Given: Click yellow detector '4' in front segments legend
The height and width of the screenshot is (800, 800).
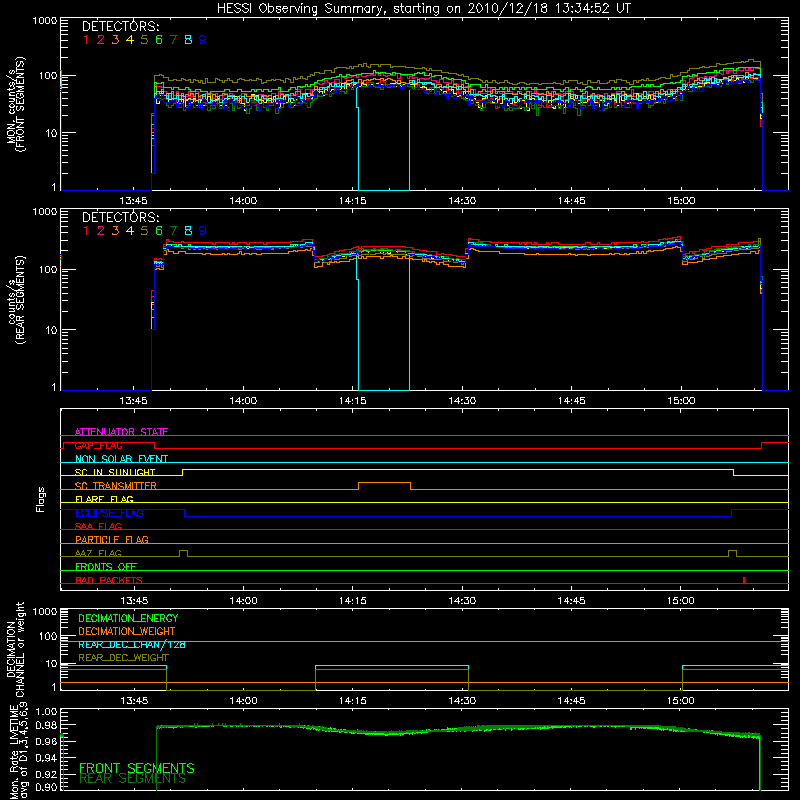Looking at the screenshot, I should click(130, 40).
